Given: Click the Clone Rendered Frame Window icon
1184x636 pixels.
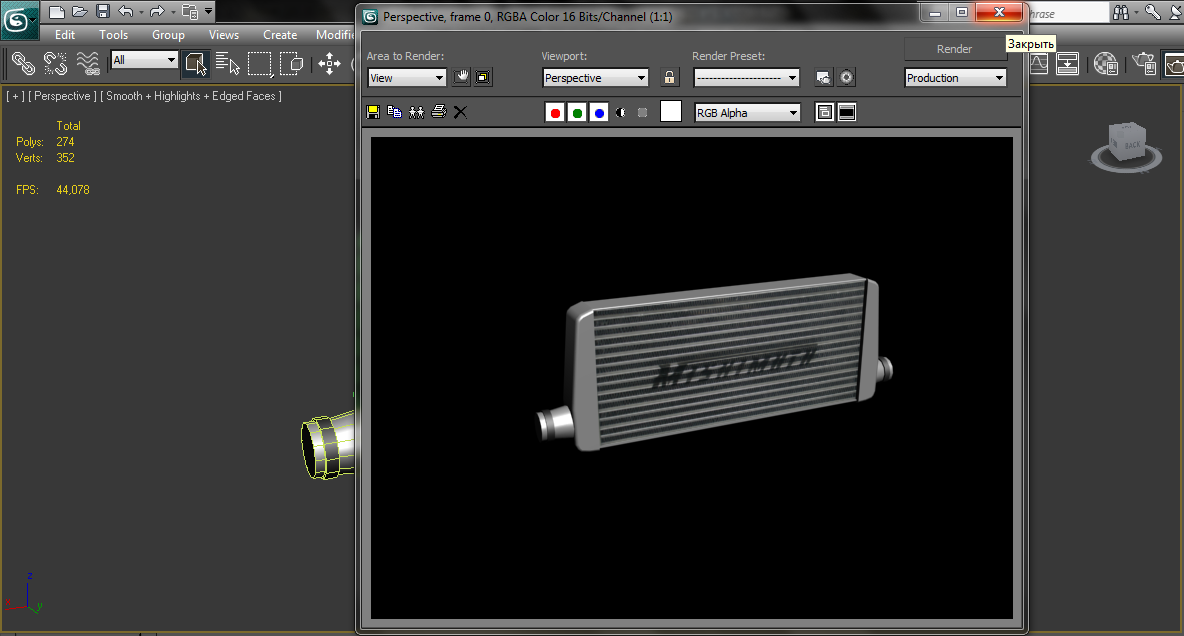Looking at the screenshot, I should coord(416,113).
